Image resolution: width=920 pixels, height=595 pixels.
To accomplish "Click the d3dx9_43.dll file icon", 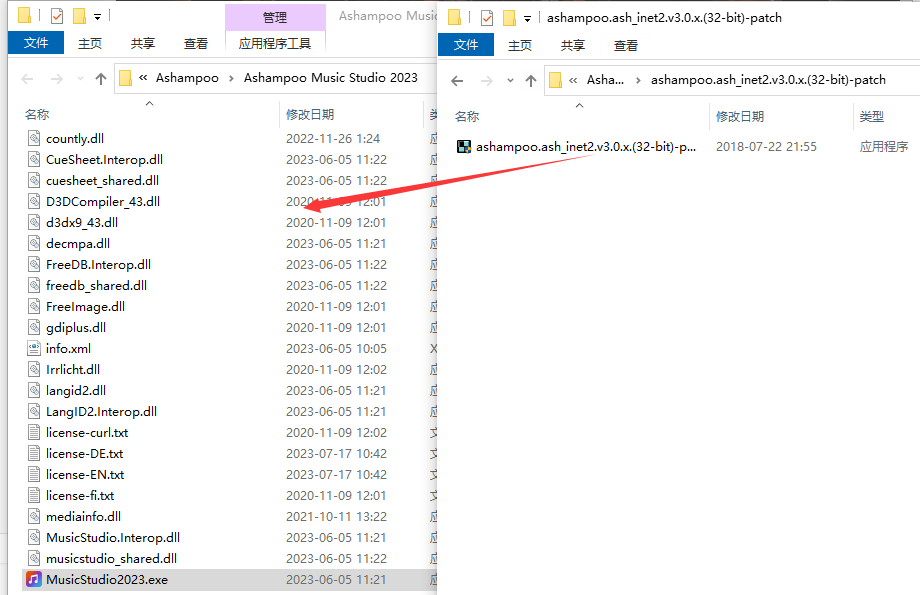I will [x=34, y=222].
